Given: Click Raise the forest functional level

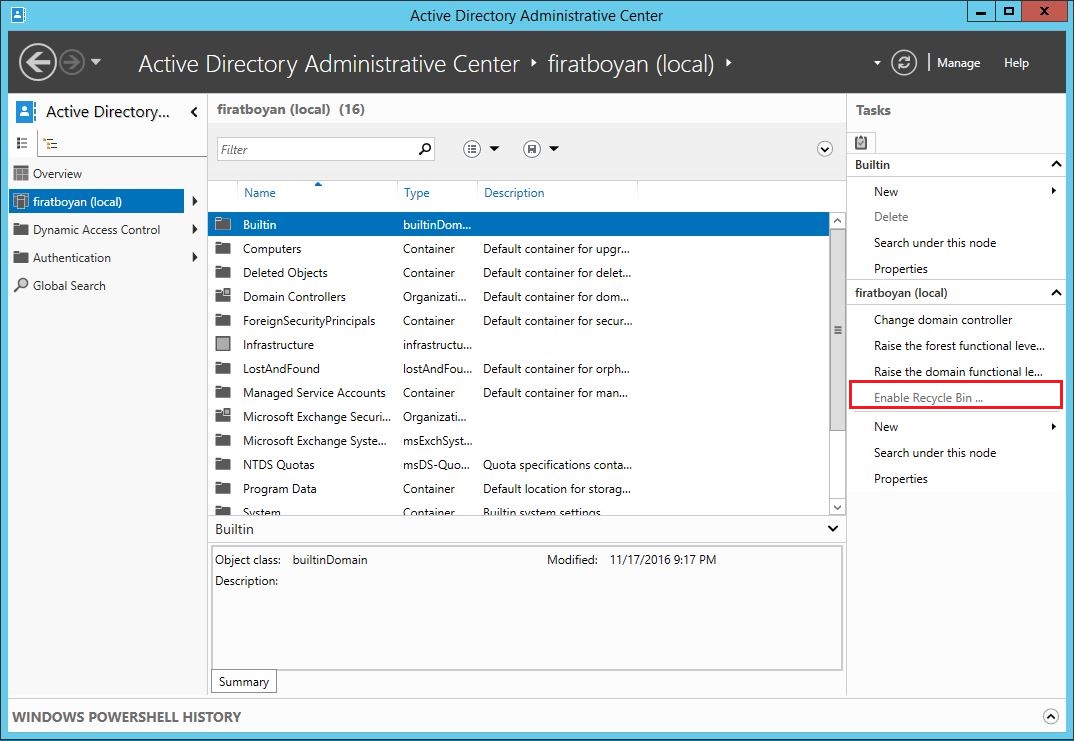Looking at the screenshot, I should [x=959, y=346].
